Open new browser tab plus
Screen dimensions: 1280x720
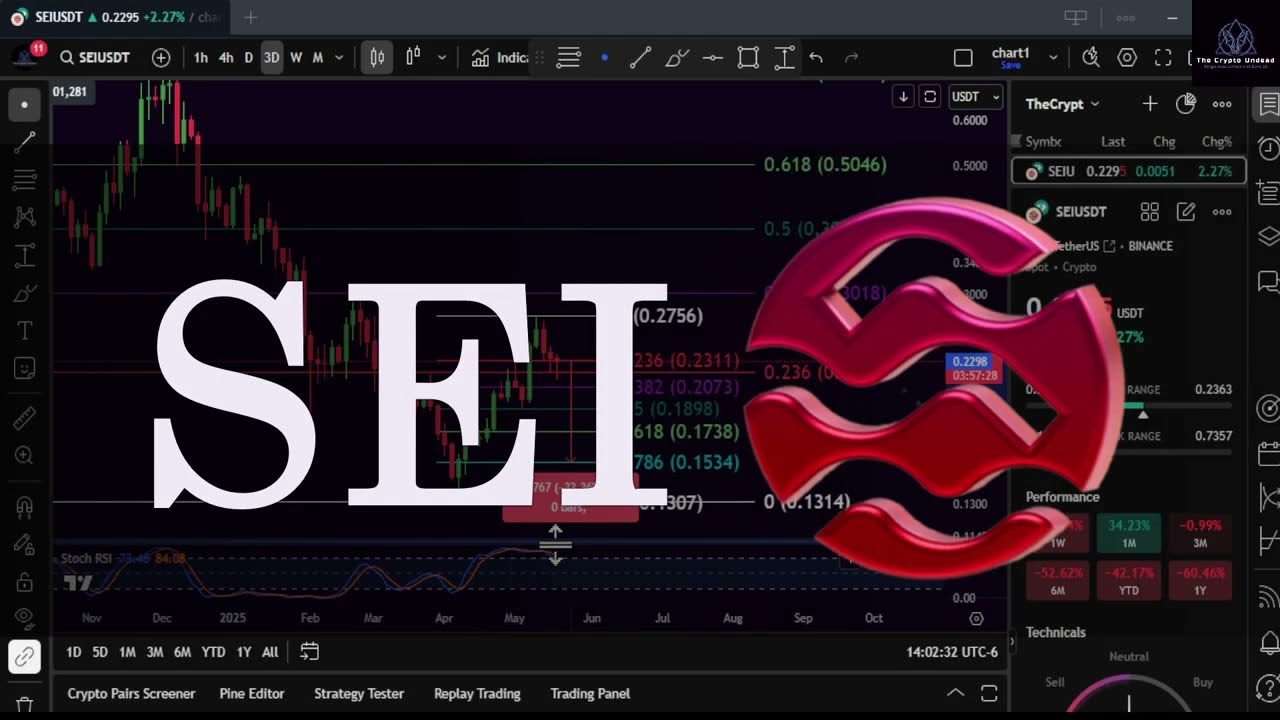251,17
